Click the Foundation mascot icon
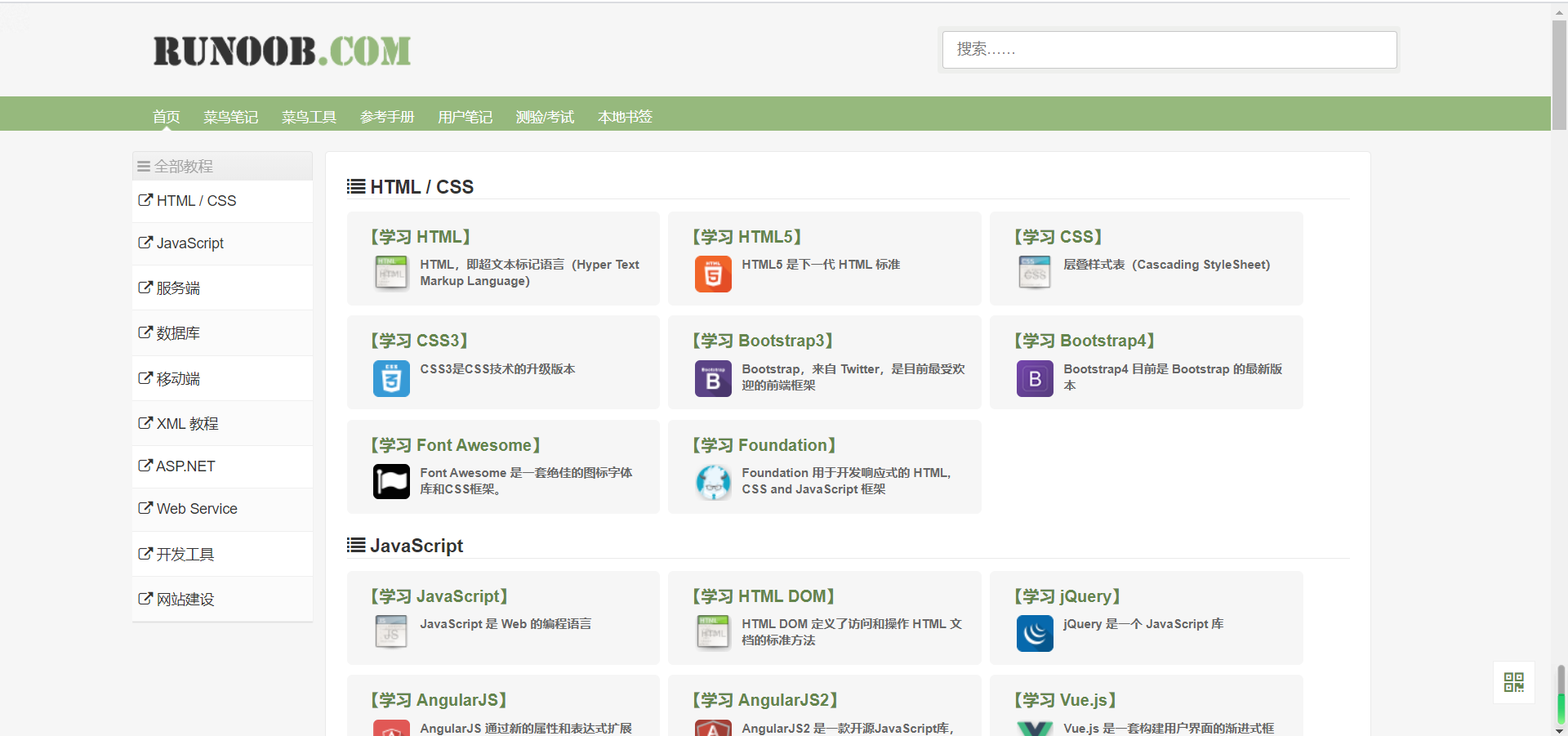The image size is (1568, 736). click(x=713, y=482)
